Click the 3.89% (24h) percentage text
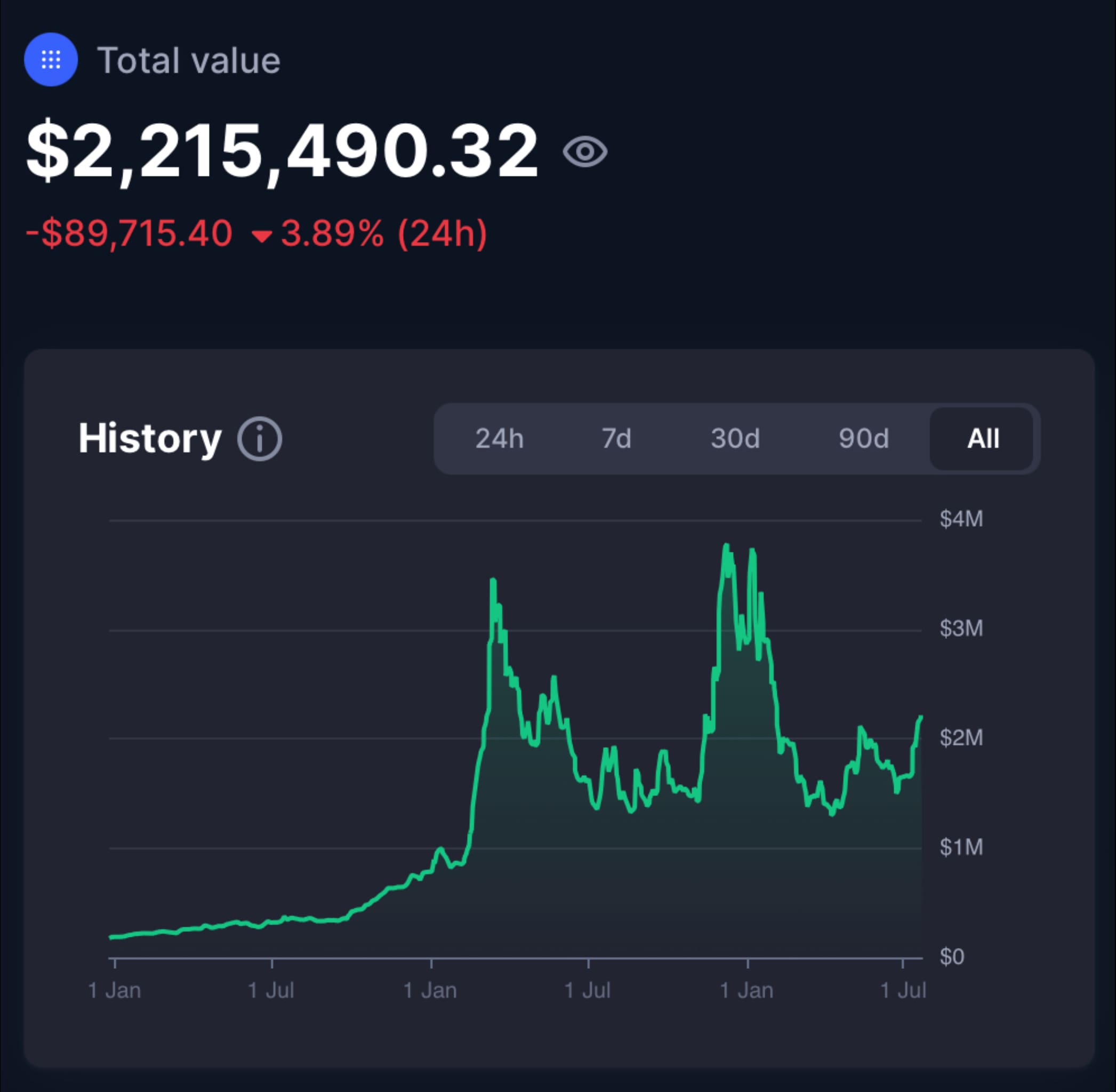Screen dimensions: 1116x1092 [x=384, y=234]
